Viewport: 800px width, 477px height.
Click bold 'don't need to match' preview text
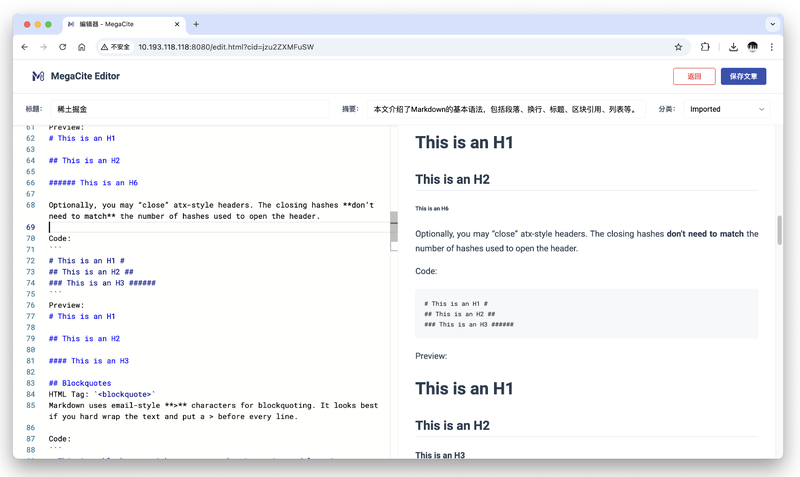coord(705,234)
